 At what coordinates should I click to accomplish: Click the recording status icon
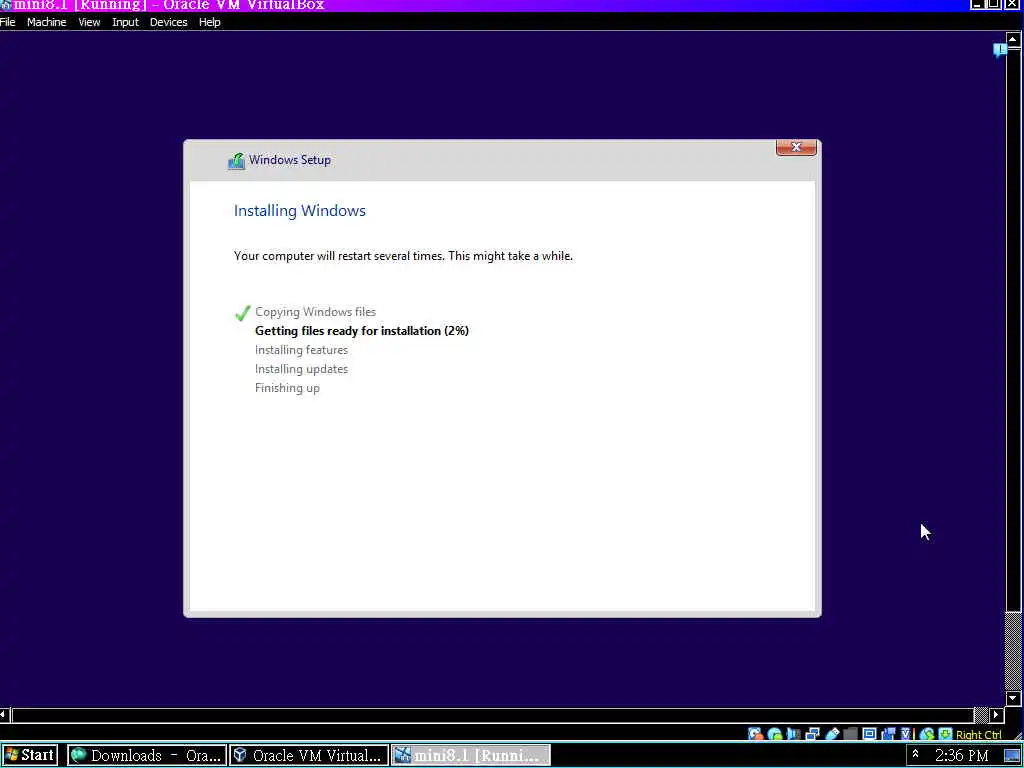[x=888, y=734]
